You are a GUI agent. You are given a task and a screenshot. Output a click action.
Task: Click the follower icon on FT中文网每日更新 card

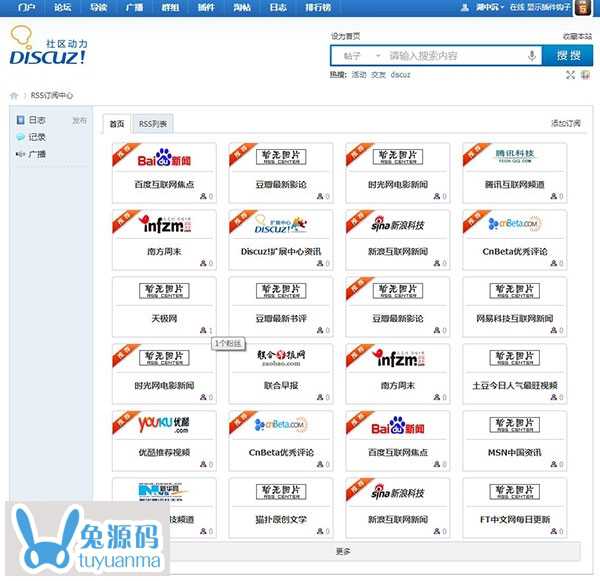(x=553, y=531)
